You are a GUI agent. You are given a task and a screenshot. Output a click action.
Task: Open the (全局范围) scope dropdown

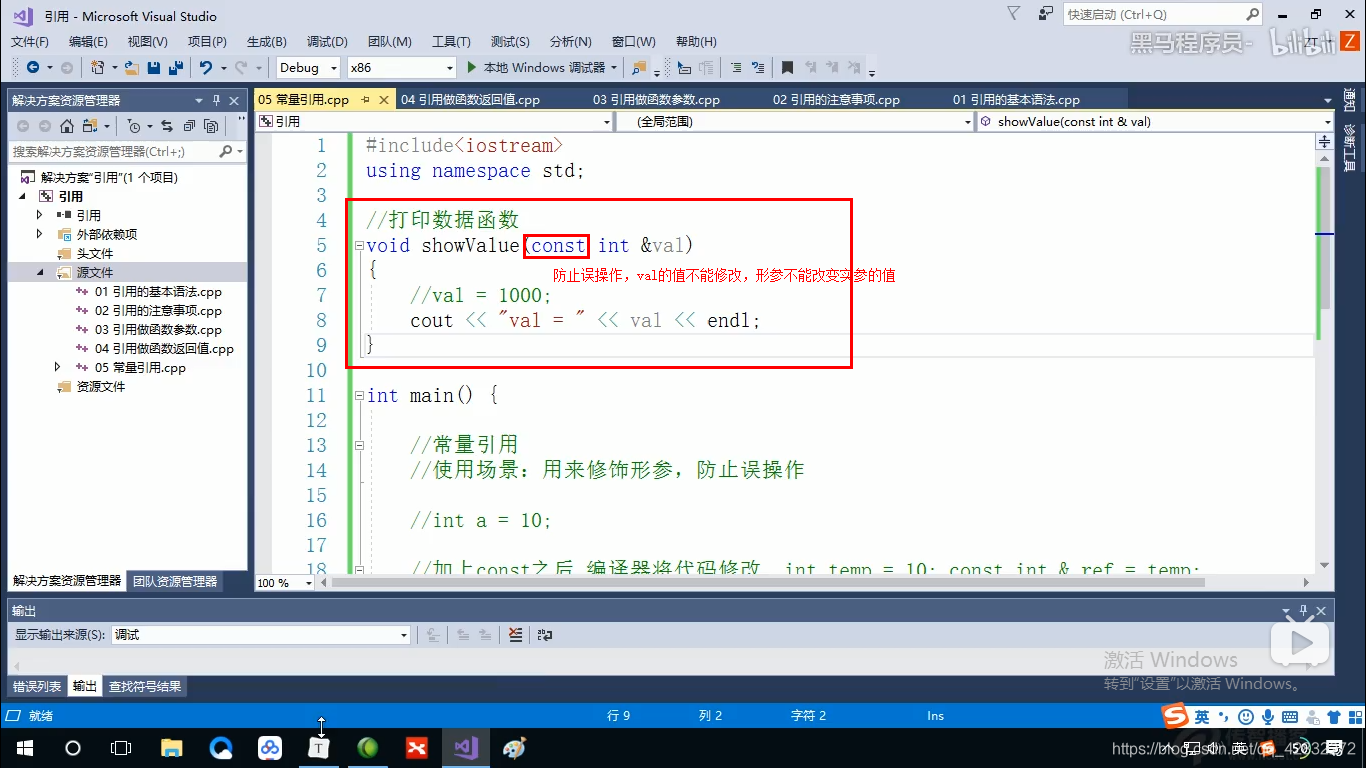click(794, 121)
